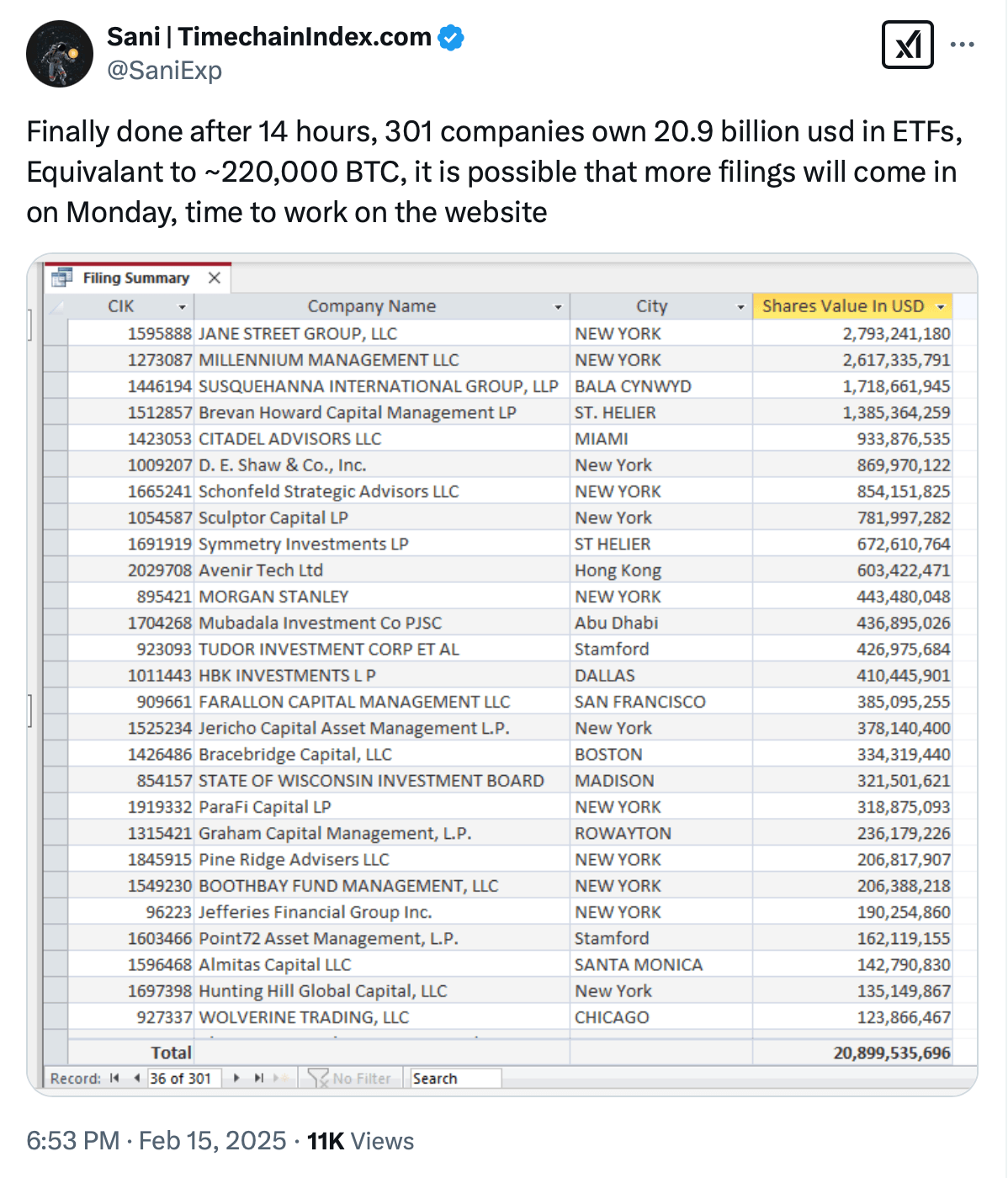The width and height of the screenshot is (1008, 1178).
Task: Open the Shares Value In USD filter dropdown
Action: [941, 306]
